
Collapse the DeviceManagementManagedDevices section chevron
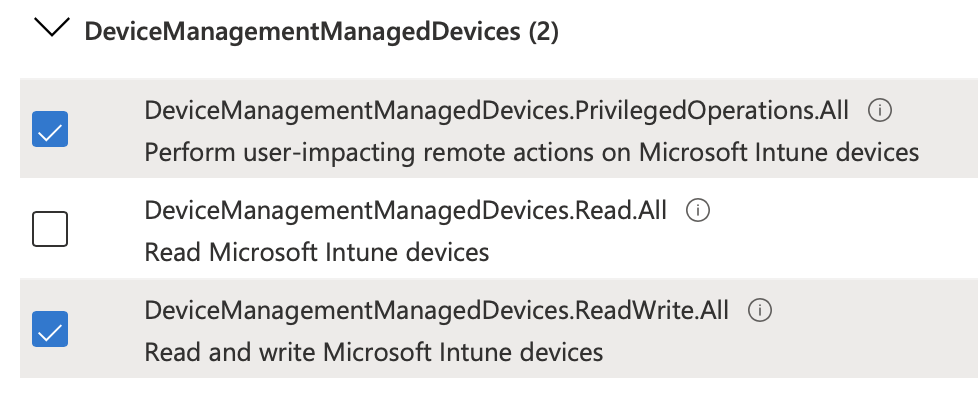click(52, 28)
